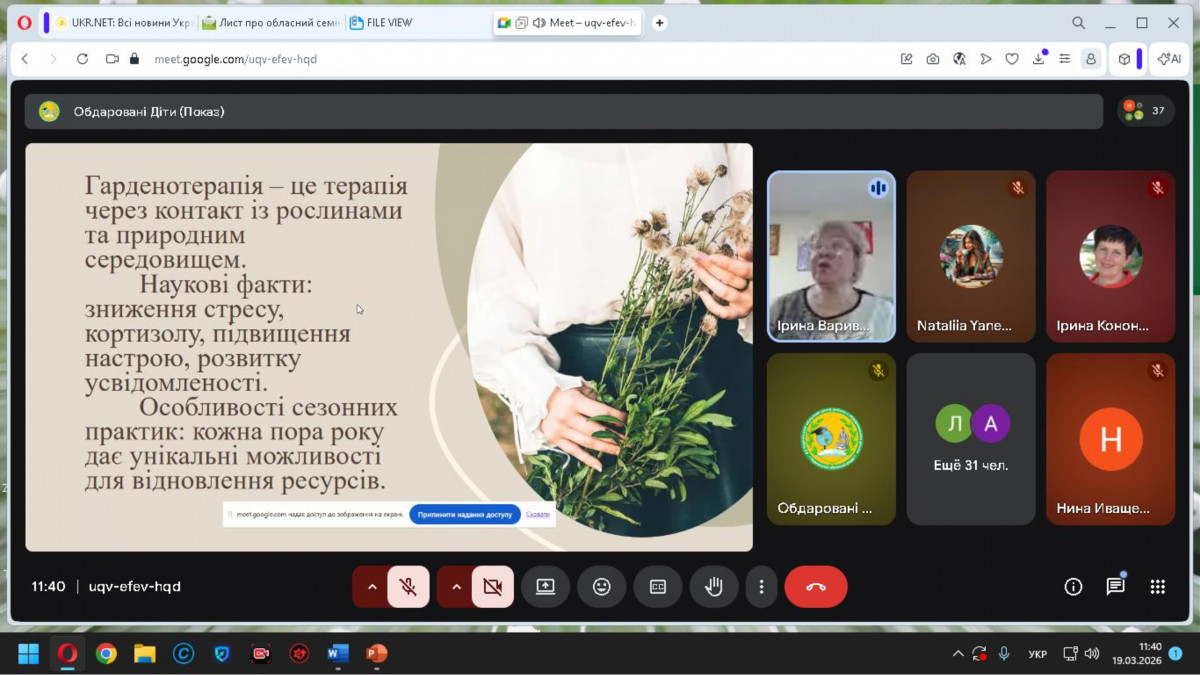The image size is (1200, 675).
Task: Toggle the disabled camera button
Action: (x=492, y=587)
